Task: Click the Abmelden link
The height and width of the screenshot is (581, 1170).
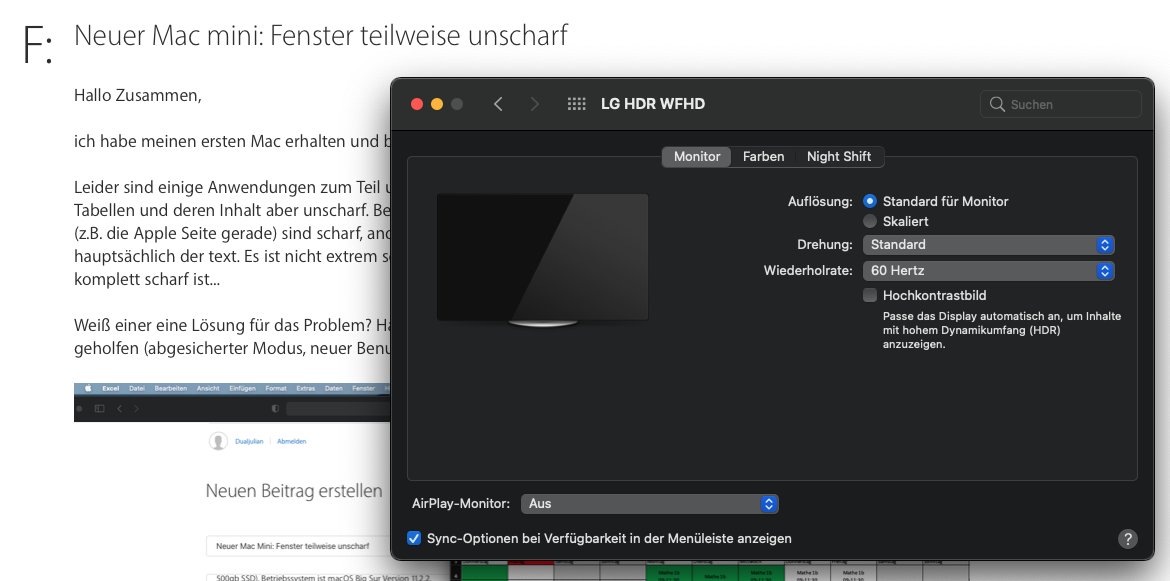Action: coord(291,442)
